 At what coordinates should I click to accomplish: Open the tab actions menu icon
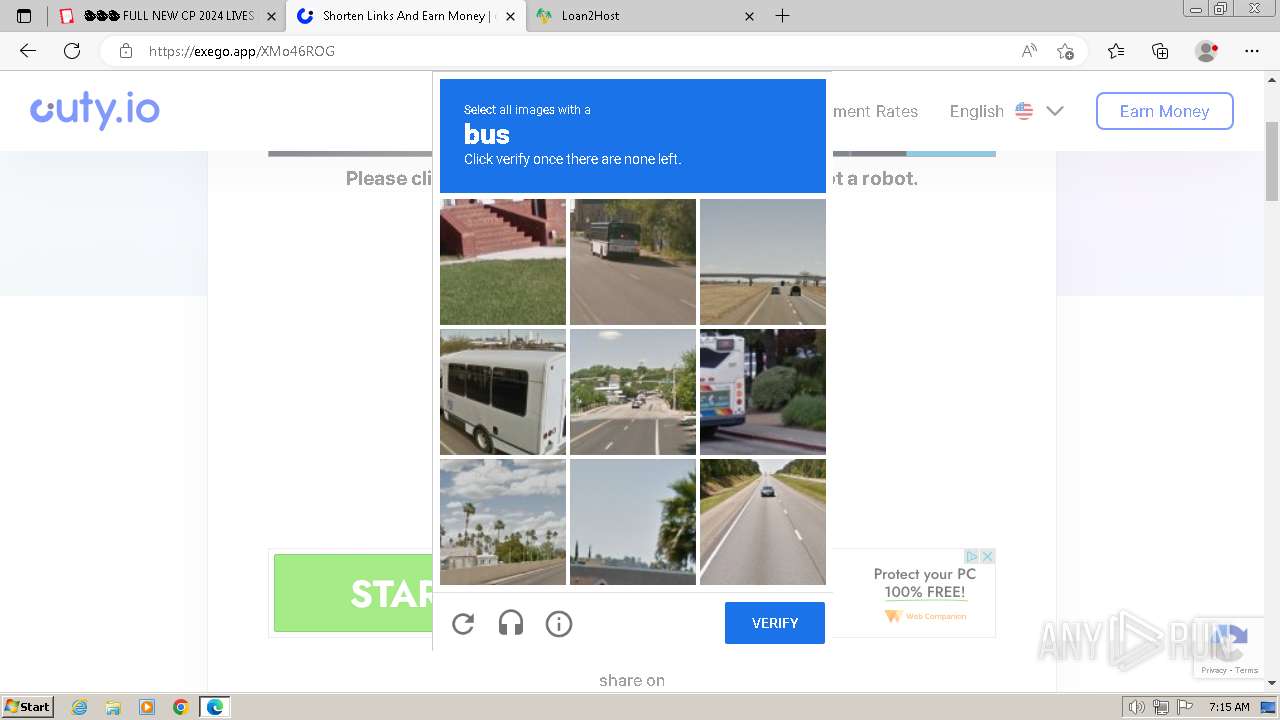(x=24, y=16)
